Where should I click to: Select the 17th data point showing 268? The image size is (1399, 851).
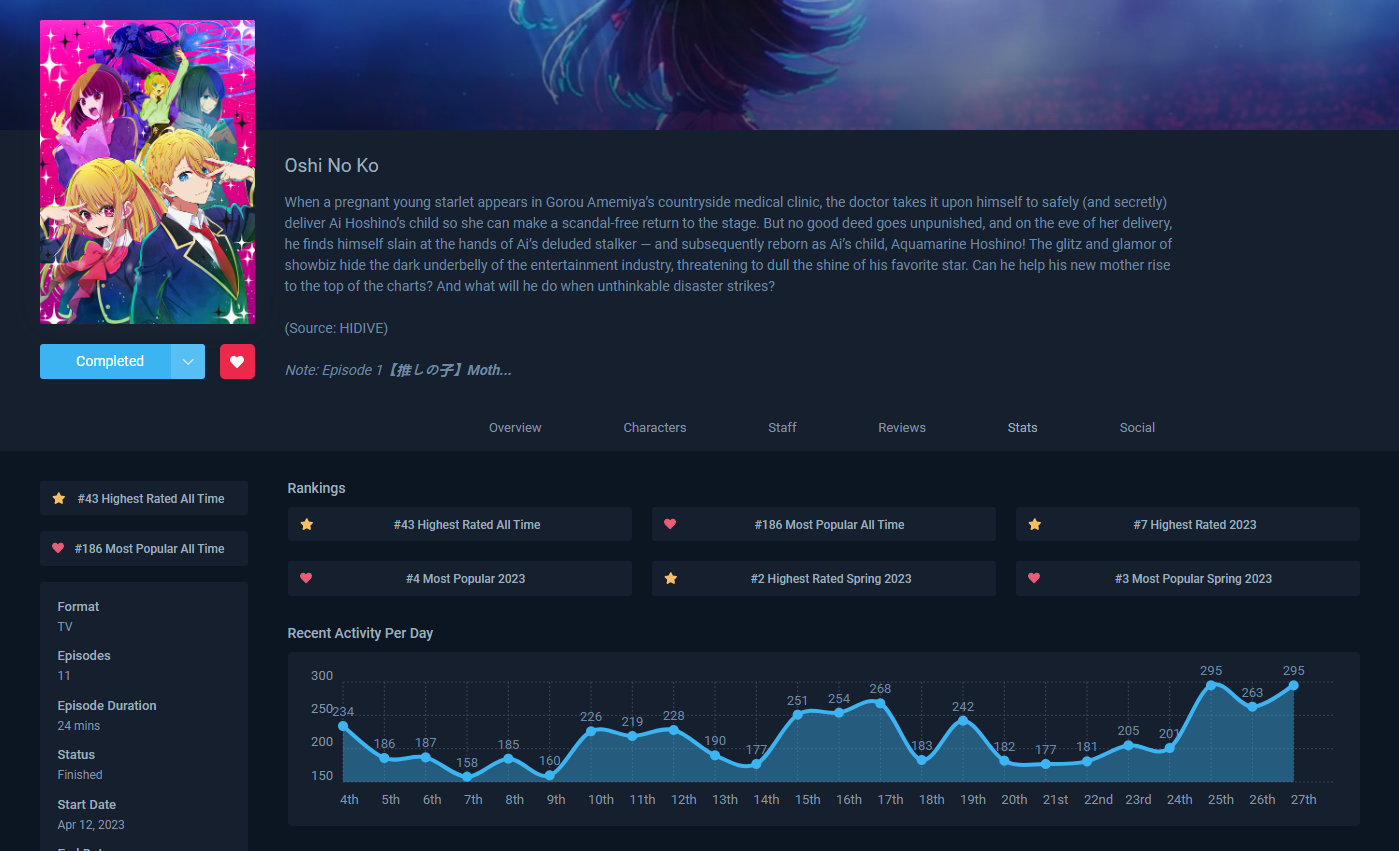point(880,703)
